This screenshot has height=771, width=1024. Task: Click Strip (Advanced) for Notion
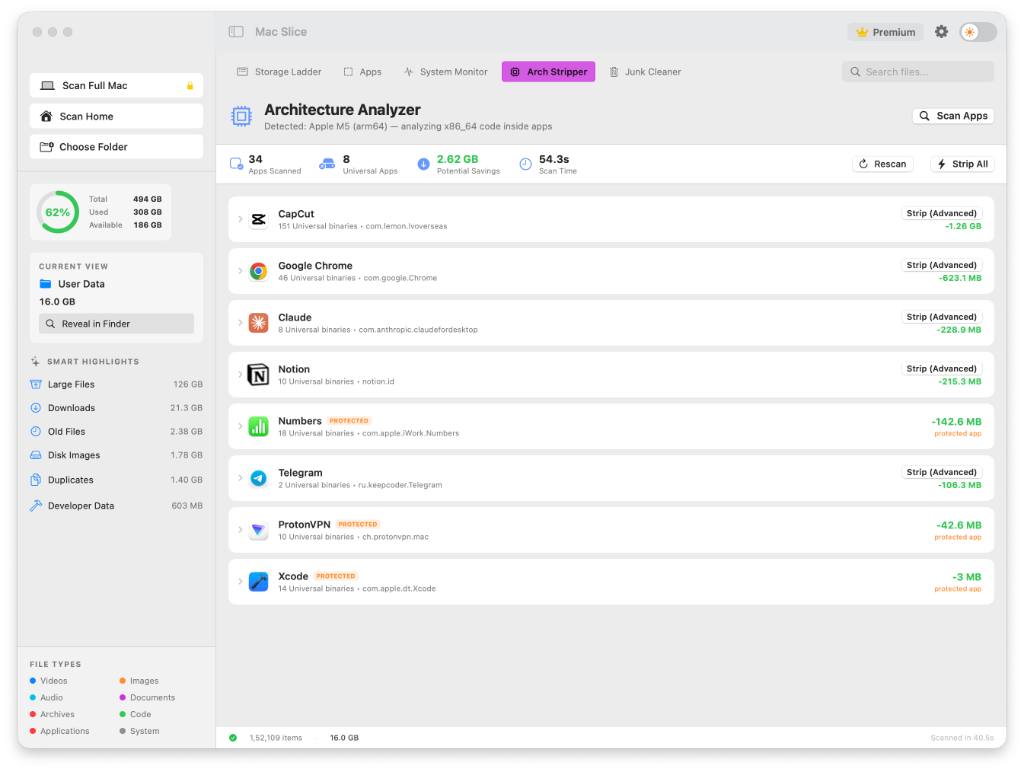click(x=941, y=369)
